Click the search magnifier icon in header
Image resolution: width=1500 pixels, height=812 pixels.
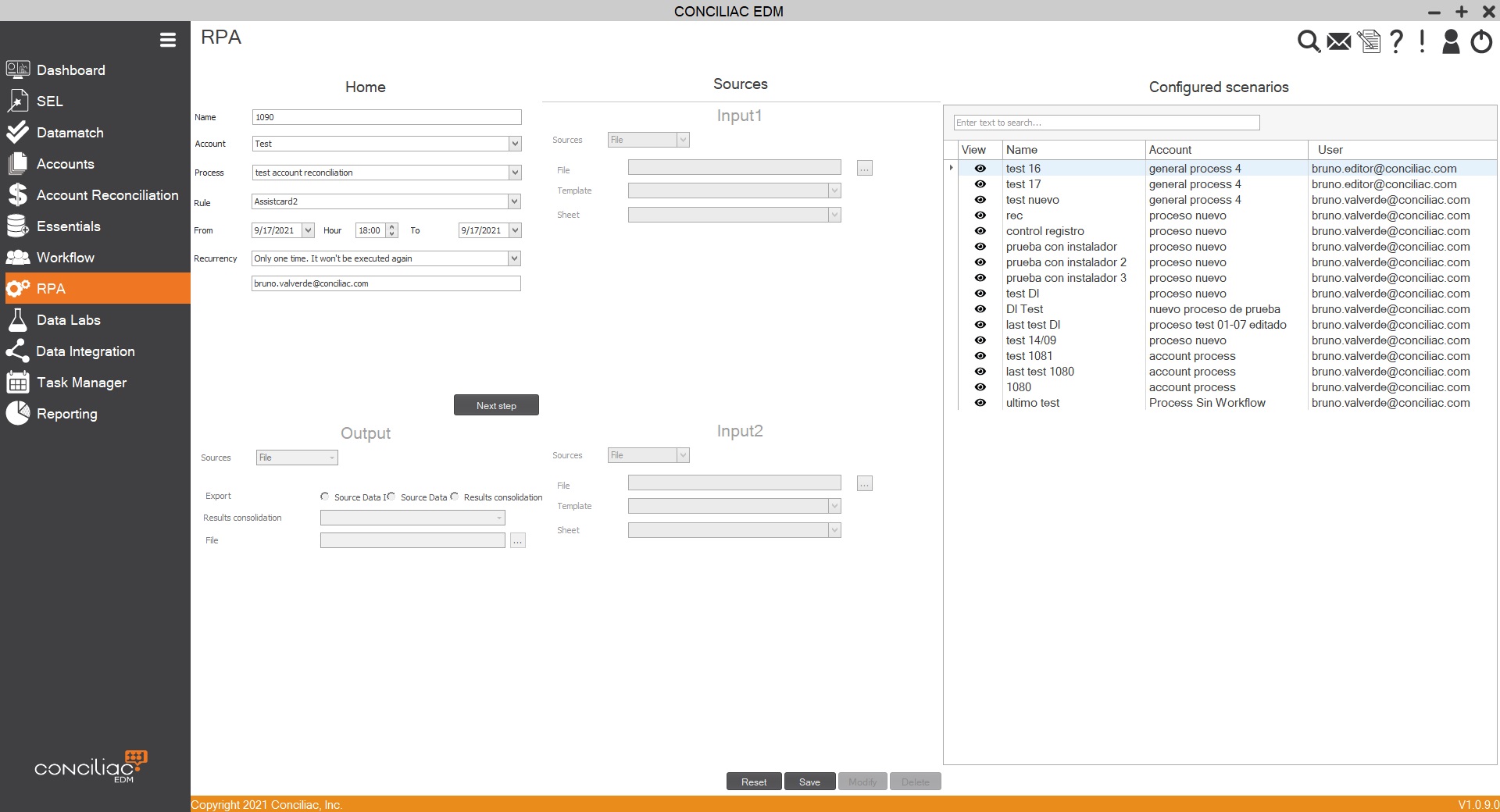click(x=1308, y=41)
